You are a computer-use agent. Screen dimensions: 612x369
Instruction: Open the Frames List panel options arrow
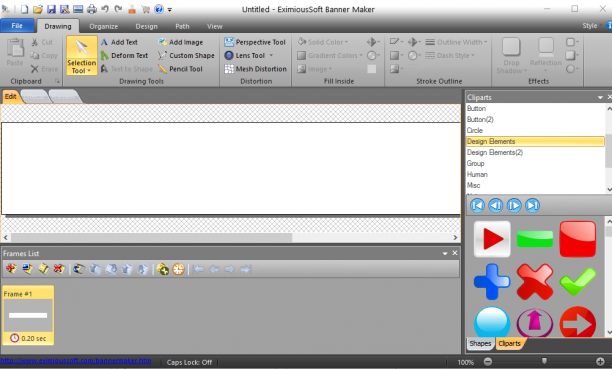point(445,253)
